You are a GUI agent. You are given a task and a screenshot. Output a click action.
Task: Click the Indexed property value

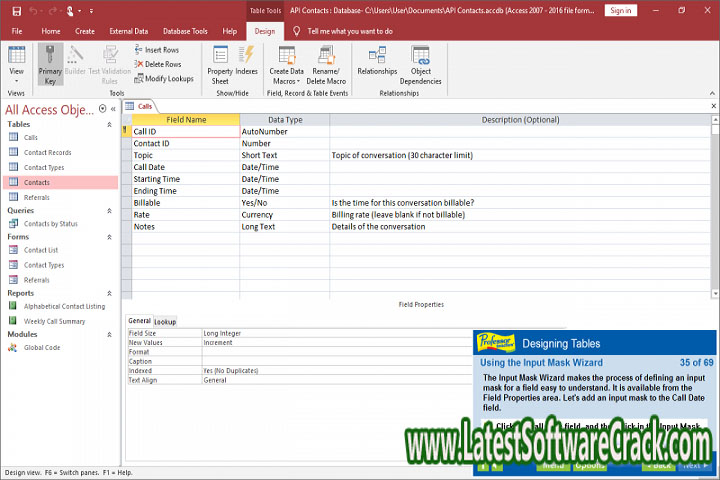[337, 371]
